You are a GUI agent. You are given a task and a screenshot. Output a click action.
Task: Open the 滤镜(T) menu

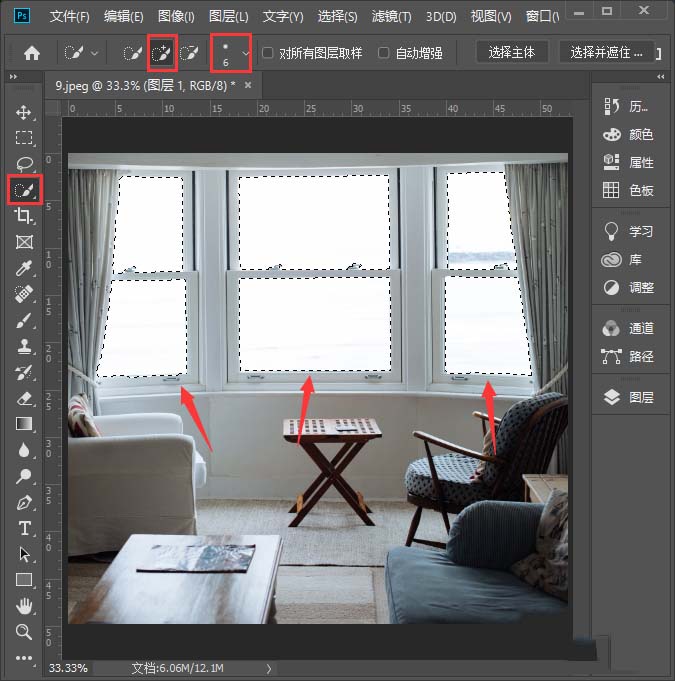point(391,17)
